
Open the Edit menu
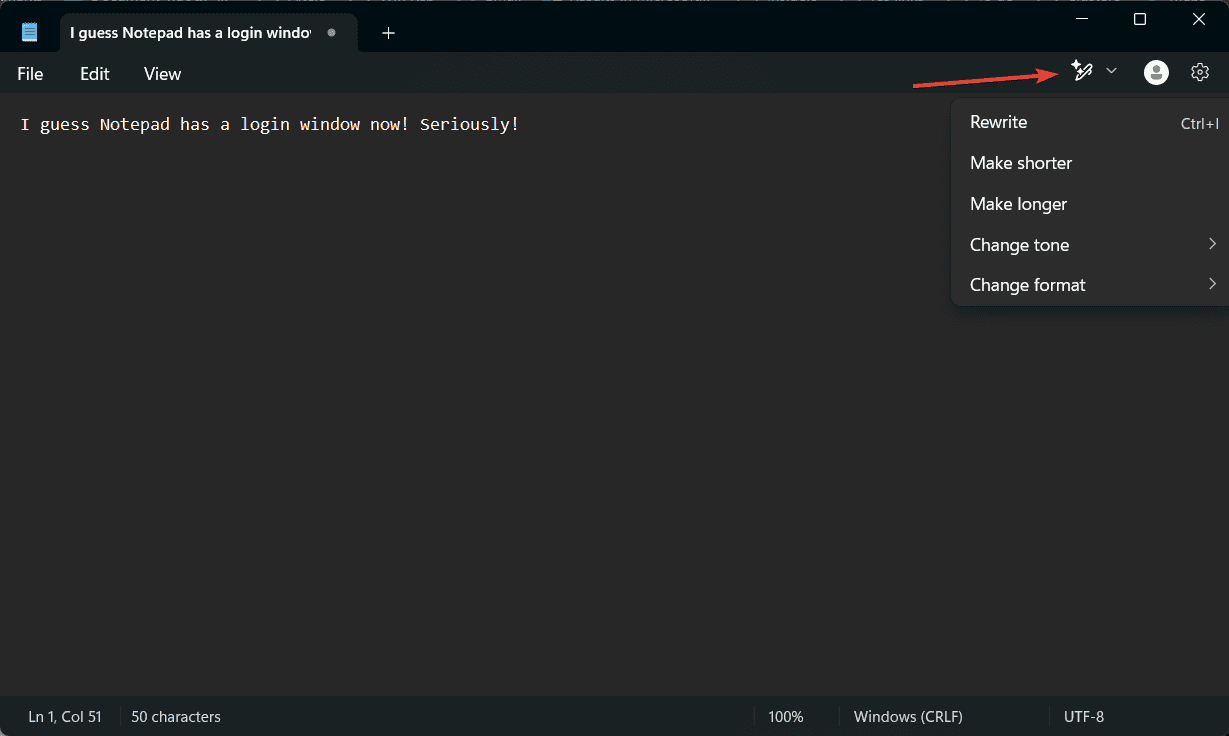click(95, 74)
